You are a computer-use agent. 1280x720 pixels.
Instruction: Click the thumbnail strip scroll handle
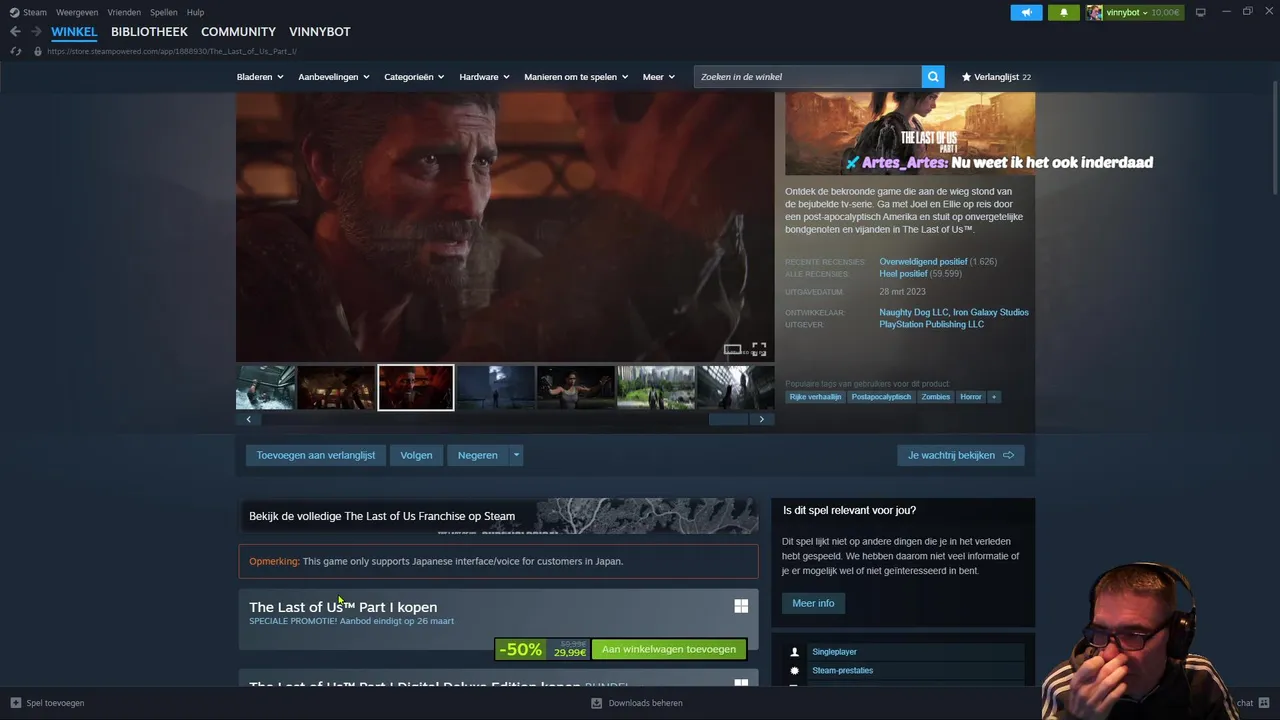point(728,419)
